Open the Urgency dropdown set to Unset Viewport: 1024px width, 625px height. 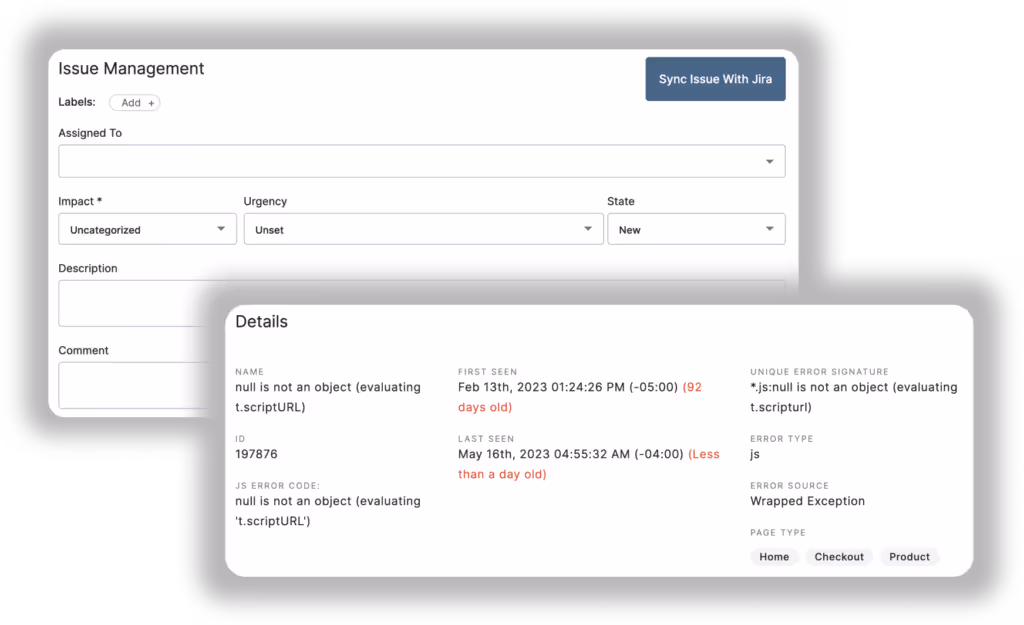423,229
